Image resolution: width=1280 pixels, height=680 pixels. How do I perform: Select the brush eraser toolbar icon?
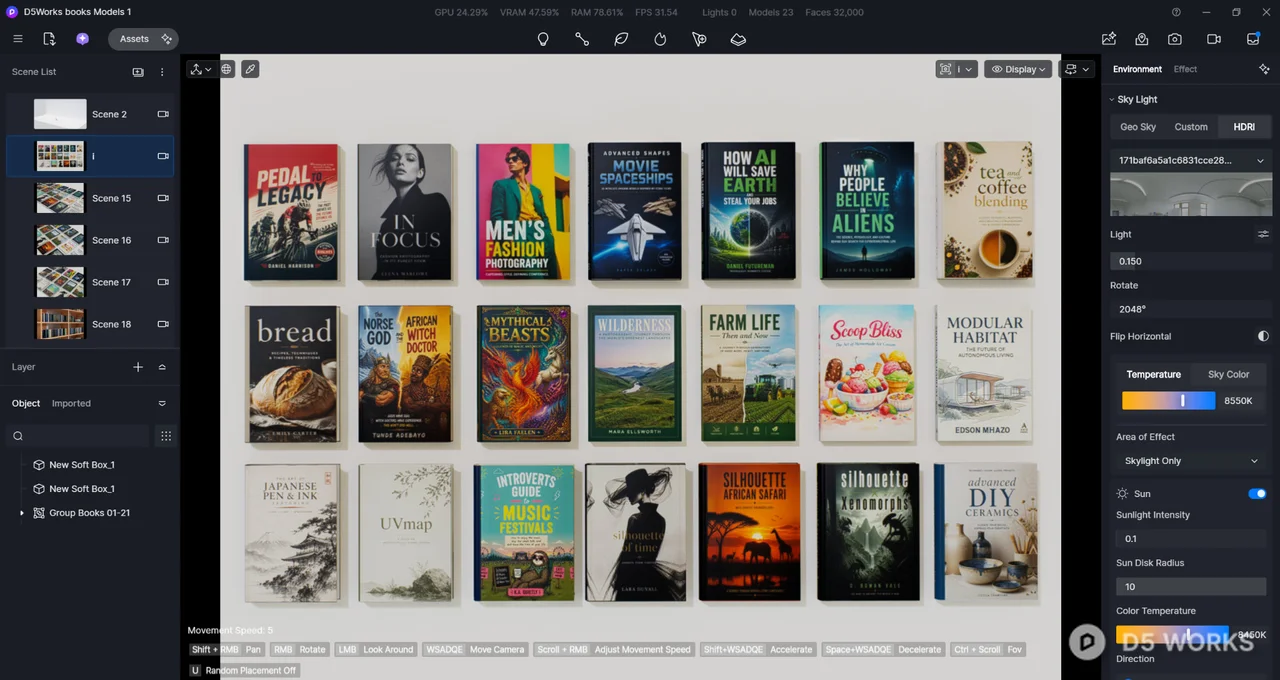[x=738, y=39]
